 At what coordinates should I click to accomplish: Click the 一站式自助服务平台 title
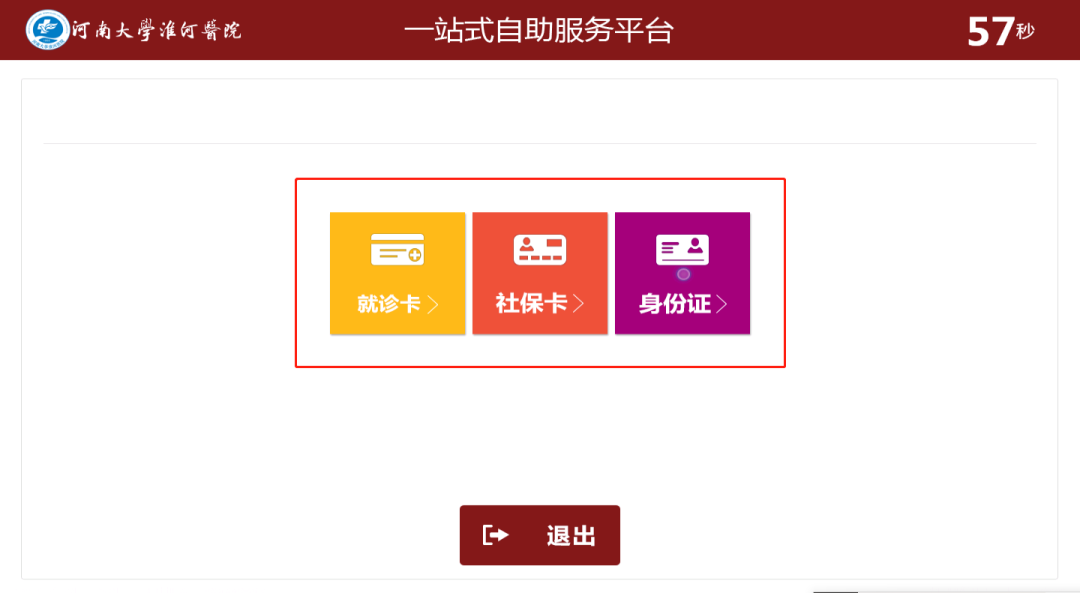[x=539, y=30]
